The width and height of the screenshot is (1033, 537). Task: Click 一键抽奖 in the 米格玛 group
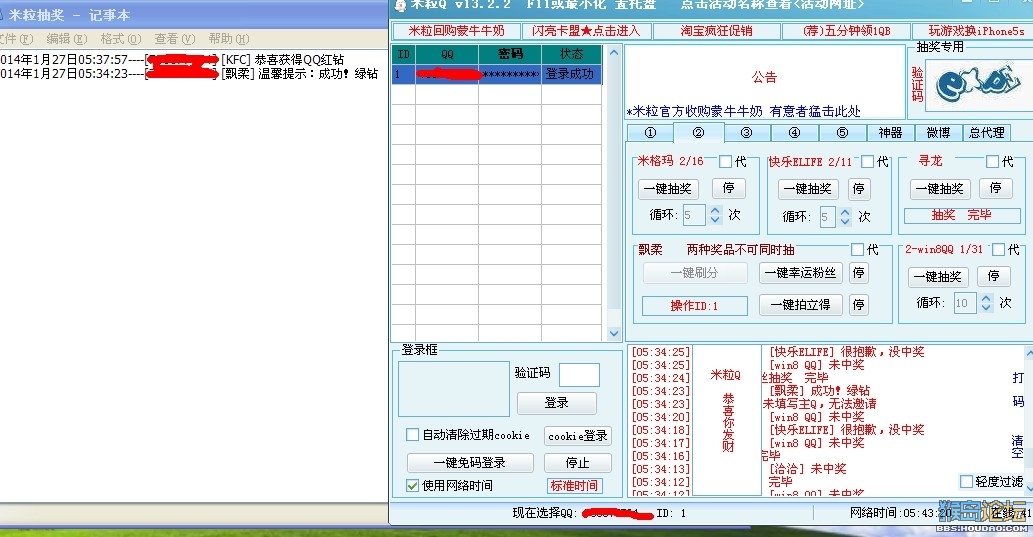pyautogui.click(x=668, y=189)
